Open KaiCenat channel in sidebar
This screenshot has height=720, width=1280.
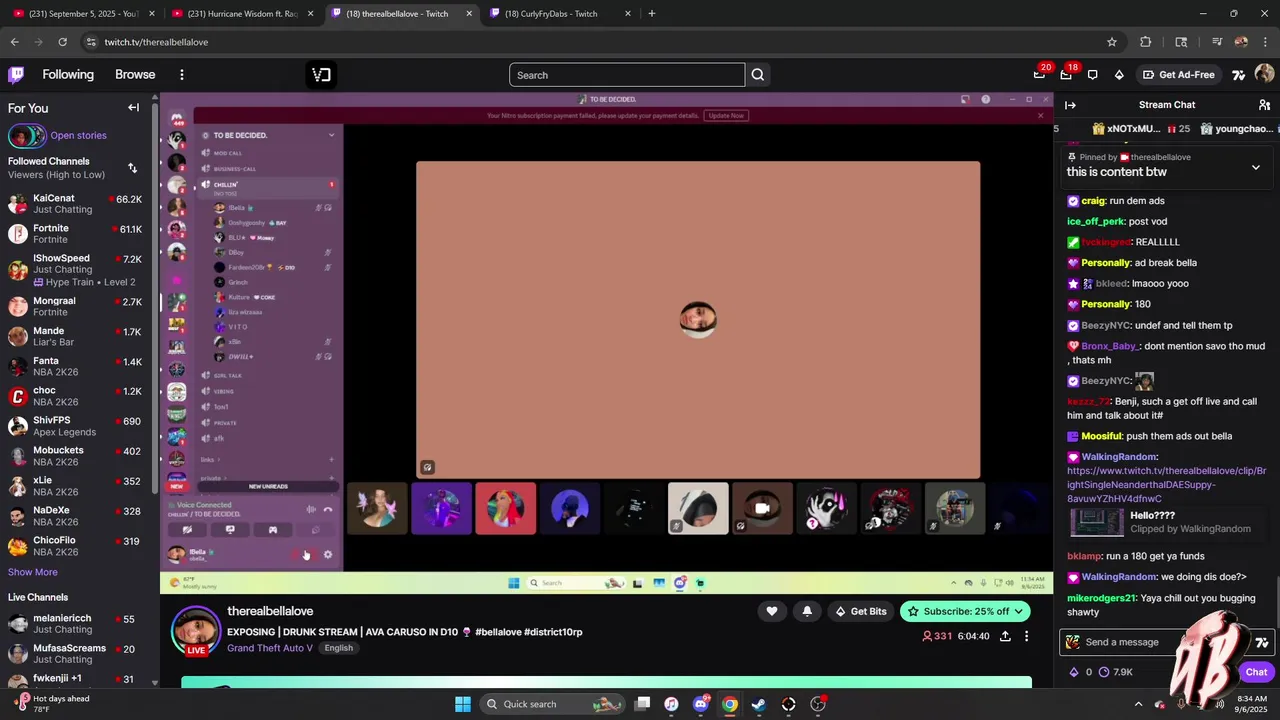[78, 204]
